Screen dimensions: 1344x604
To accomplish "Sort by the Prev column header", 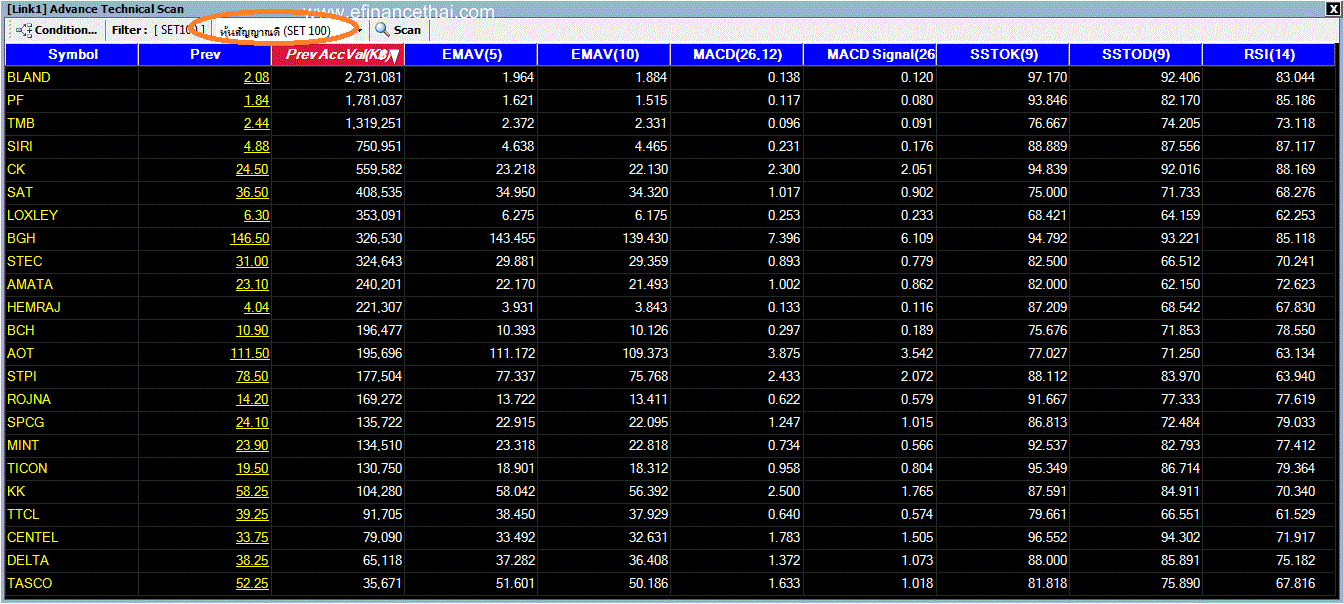I will click(x=205, y=54).
